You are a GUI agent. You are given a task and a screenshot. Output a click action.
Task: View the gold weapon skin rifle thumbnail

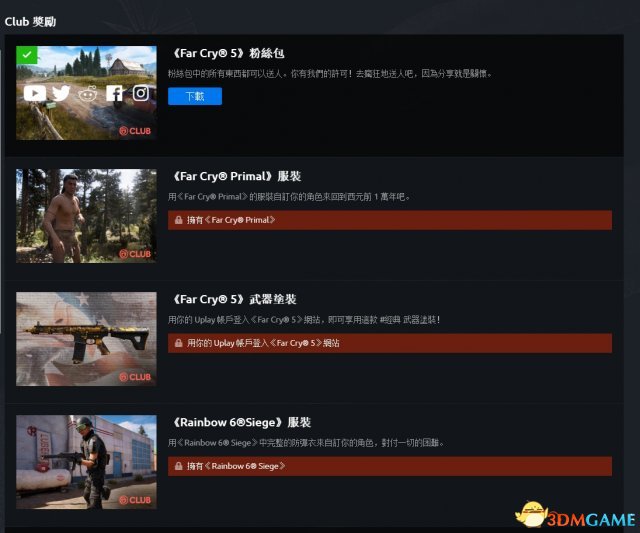(x=86, y=338)
